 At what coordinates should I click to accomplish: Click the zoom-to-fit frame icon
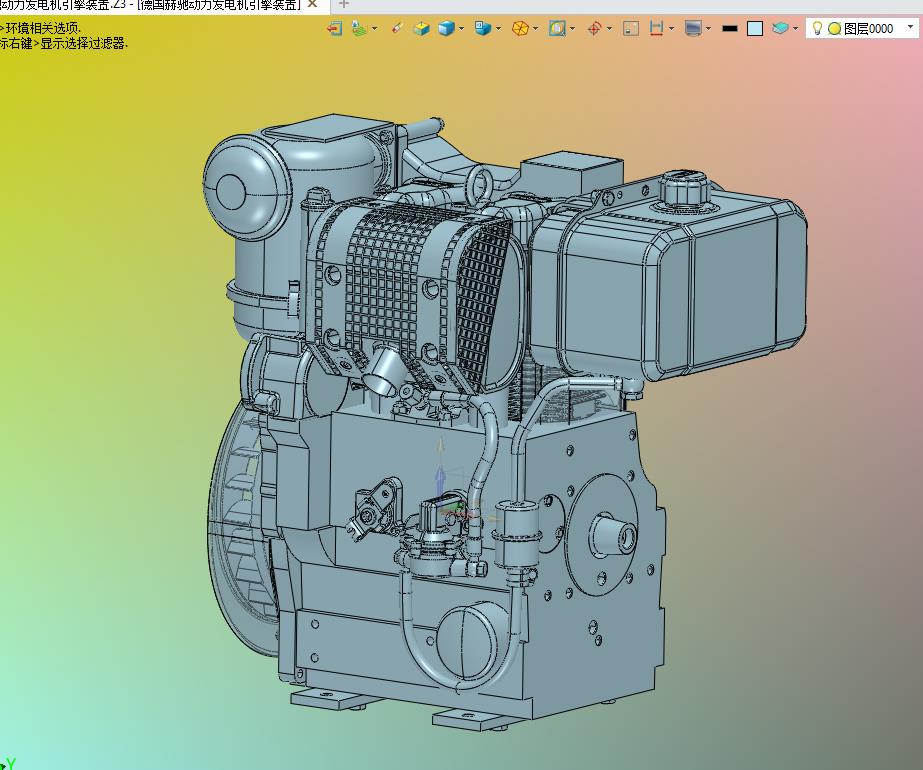point(557,29)
